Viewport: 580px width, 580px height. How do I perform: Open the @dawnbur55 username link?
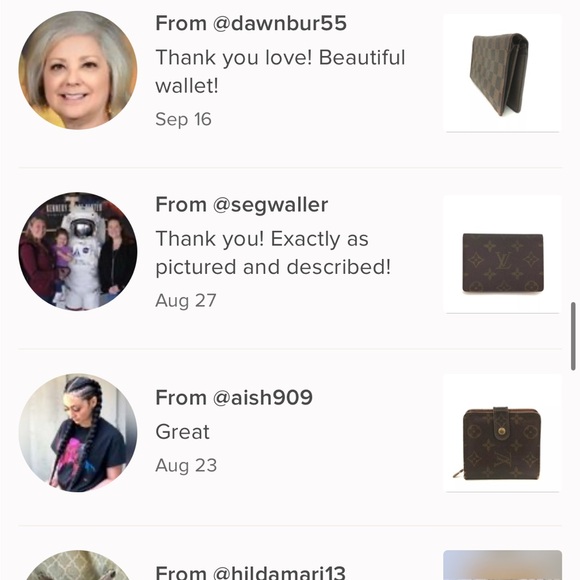(280, 23)
